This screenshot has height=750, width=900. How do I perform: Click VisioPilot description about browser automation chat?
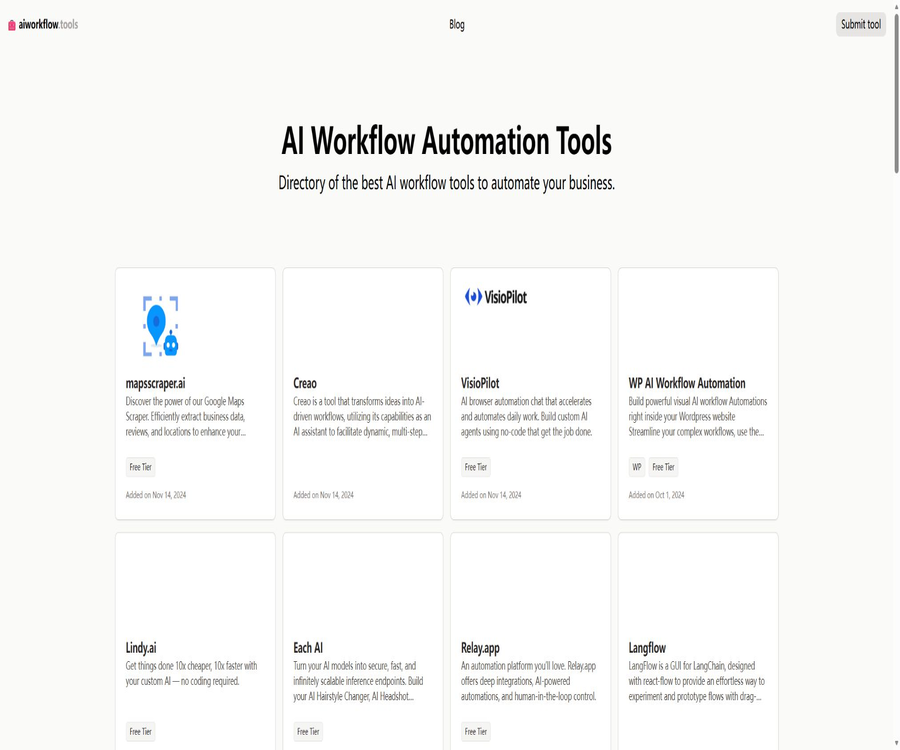click(x=526, y=417)
